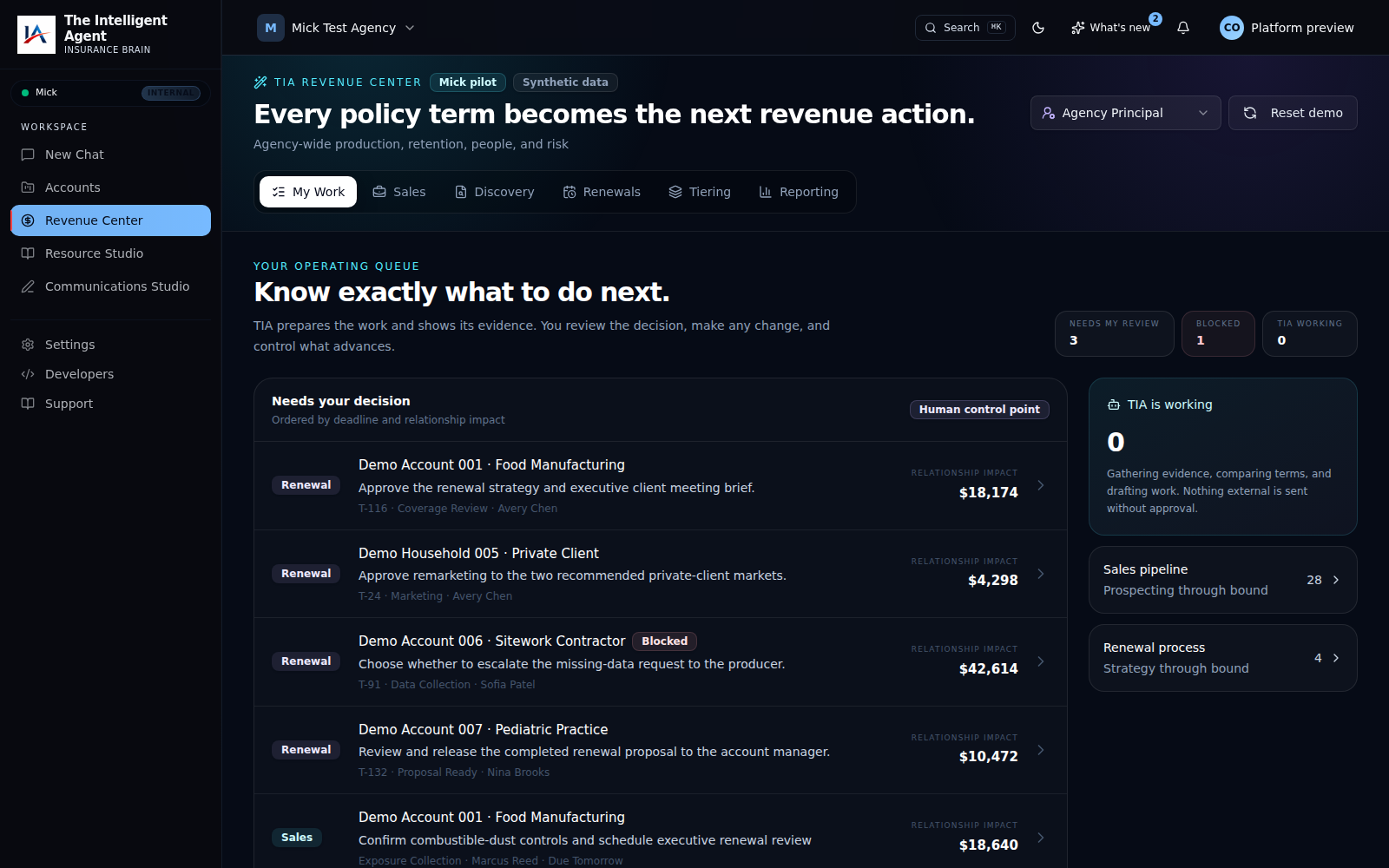1389x868 pixels.
Task: Click the Mick Test Agency M badge
Action: pos(271,28)
